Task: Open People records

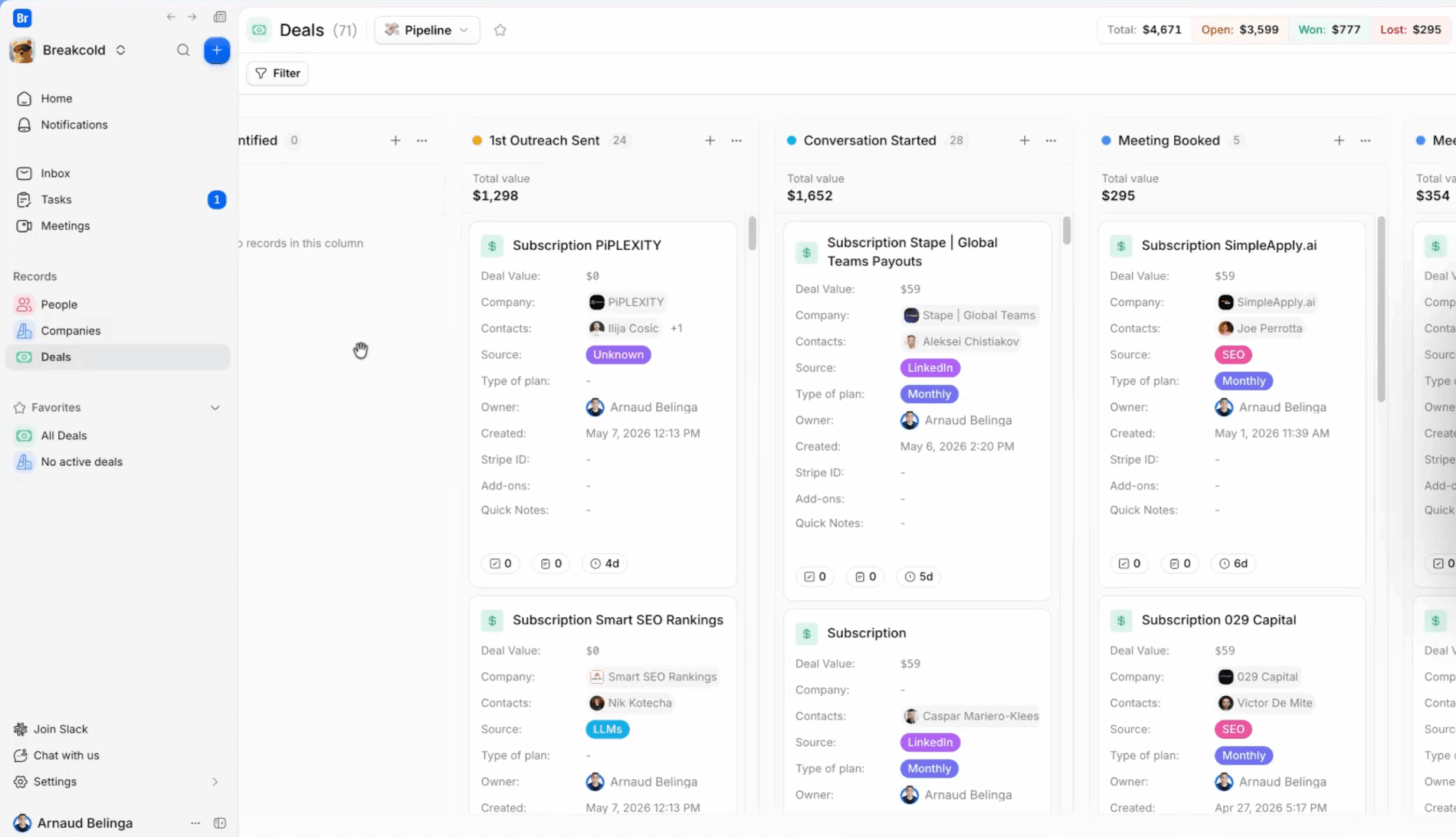Action: coord(117,304)
